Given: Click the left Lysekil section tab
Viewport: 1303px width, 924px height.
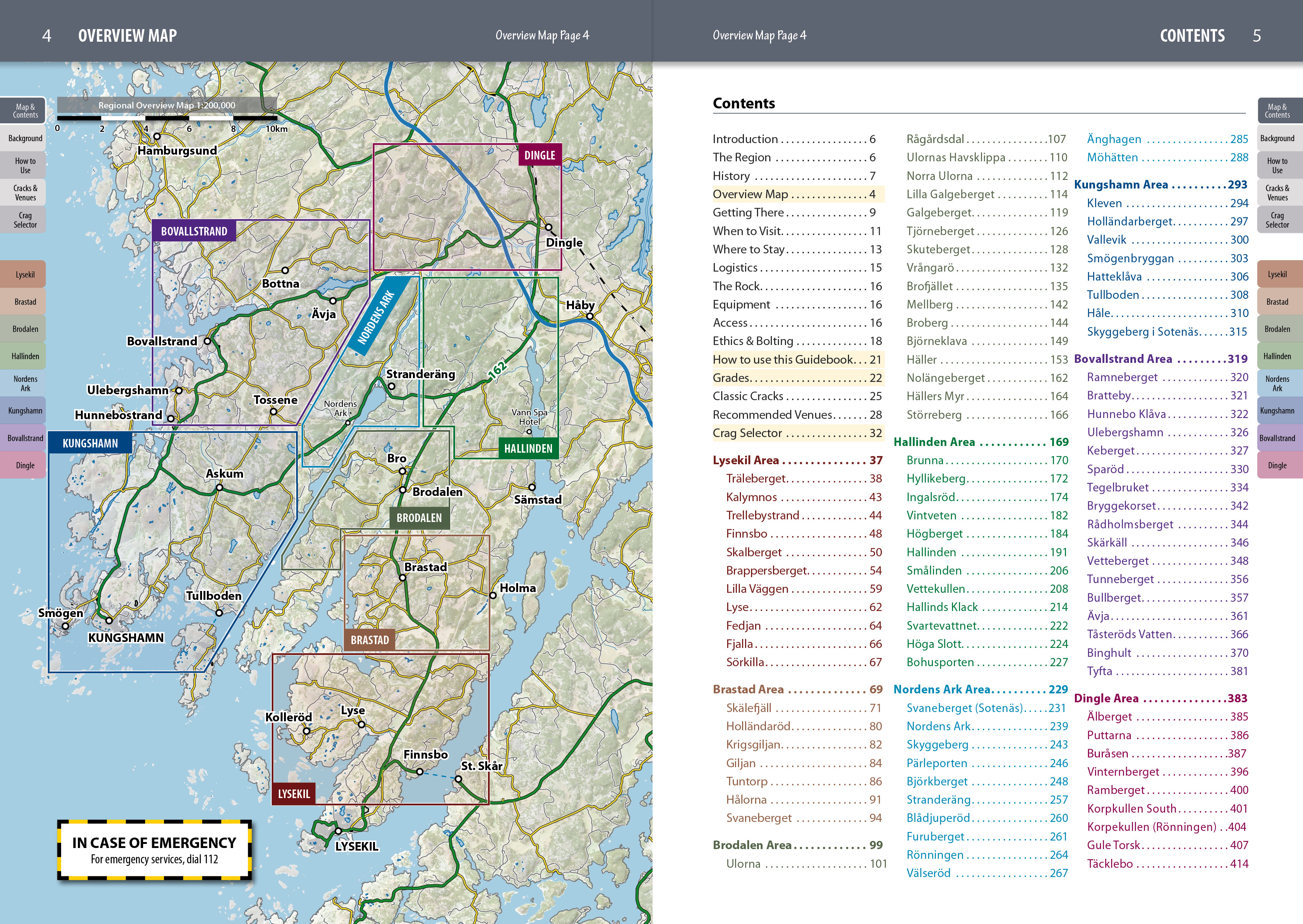Looking at the screenshot, I should (25, 275).
